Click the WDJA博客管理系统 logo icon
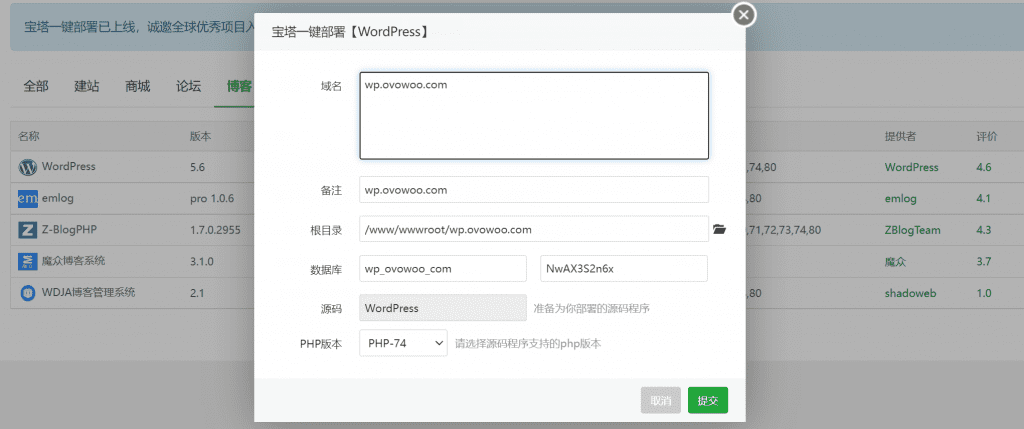Viewport: 1024px width, 429px height. [27, 293]
